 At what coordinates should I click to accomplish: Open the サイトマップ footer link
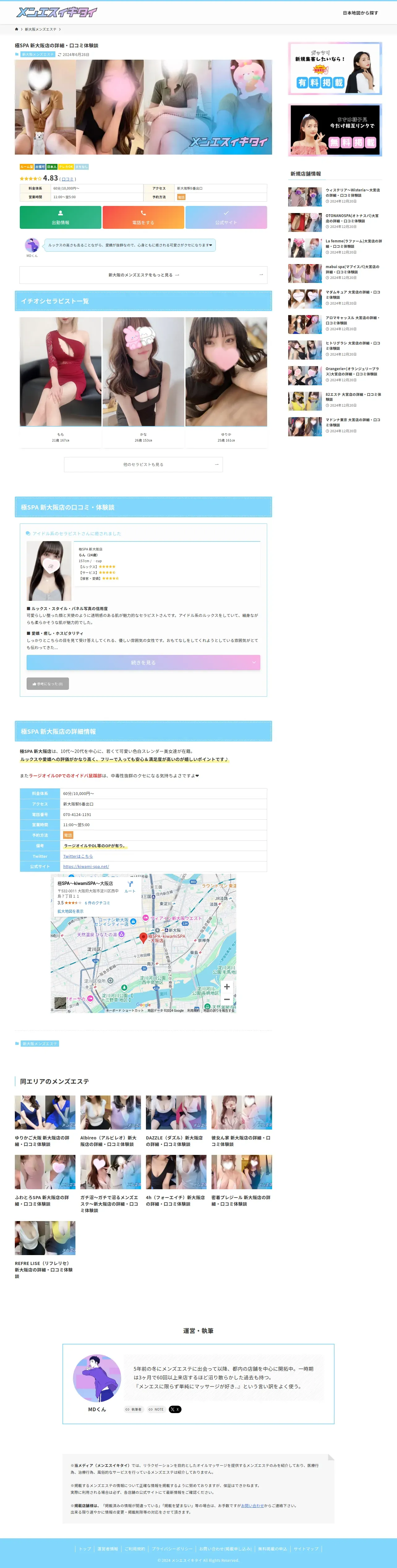coord(306,1549)
